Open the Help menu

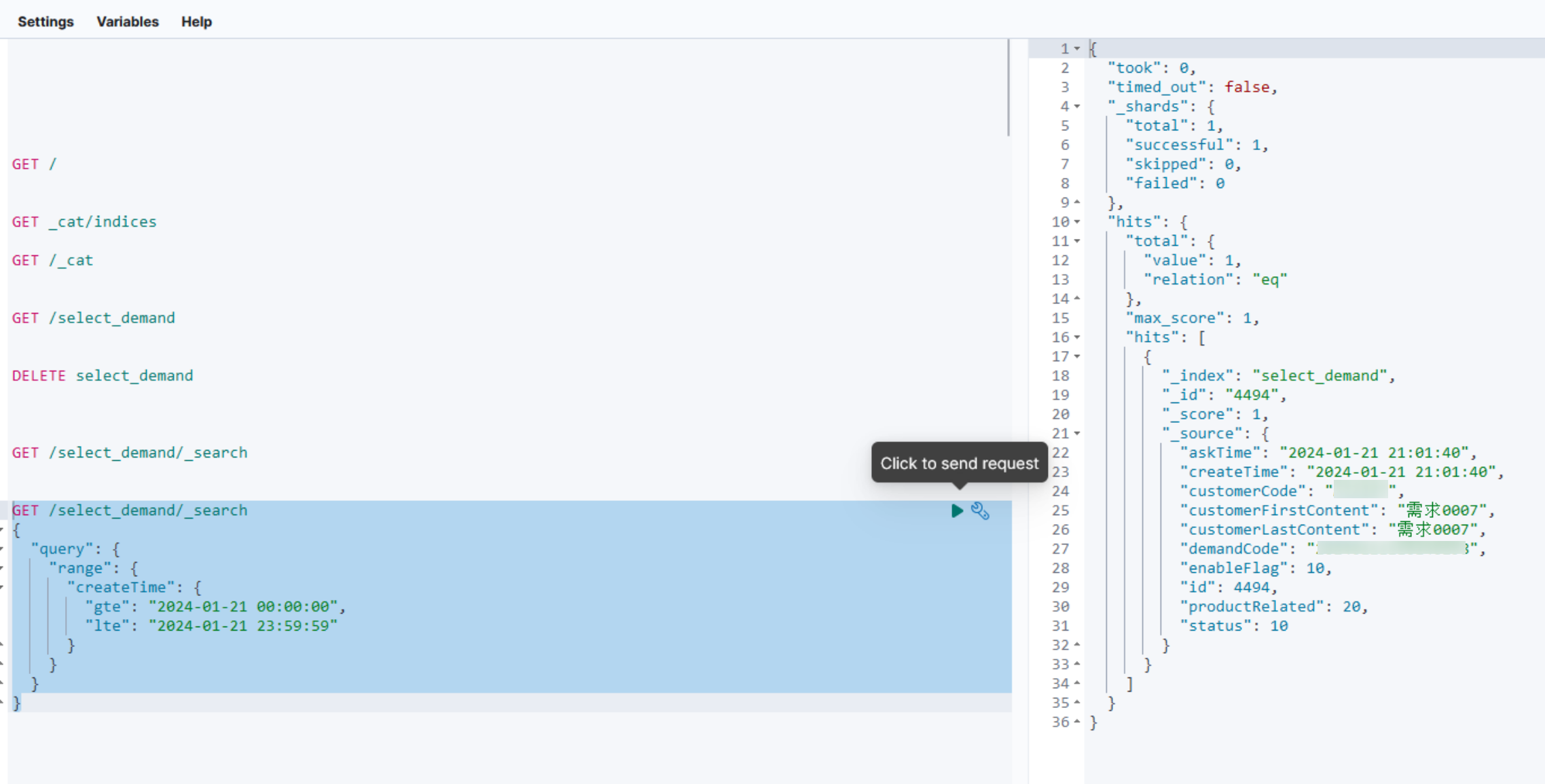point(196,22)
